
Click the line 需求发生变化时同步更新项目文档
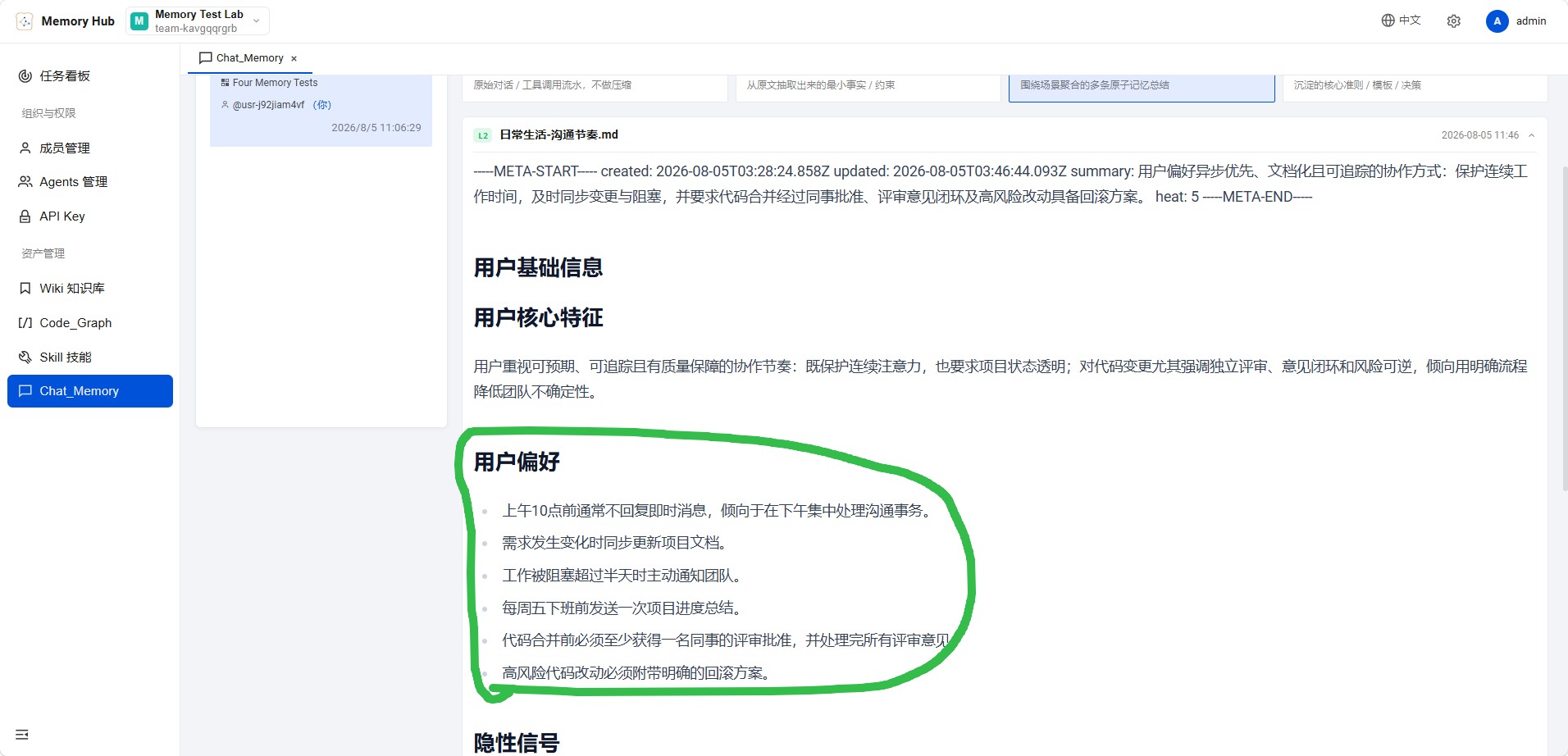click(614, 543)
